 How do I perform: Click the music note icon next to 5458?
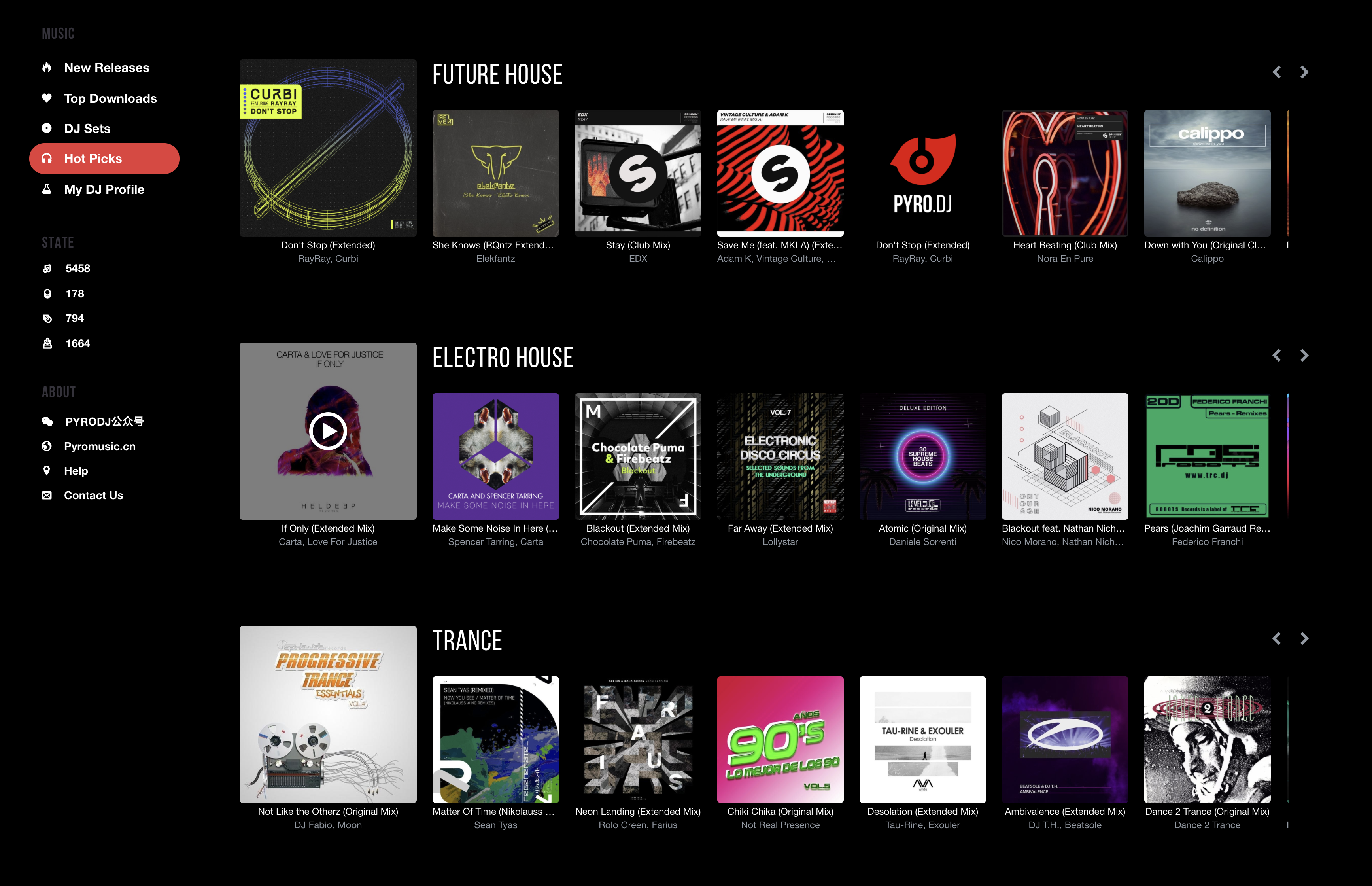click(47, 269)
